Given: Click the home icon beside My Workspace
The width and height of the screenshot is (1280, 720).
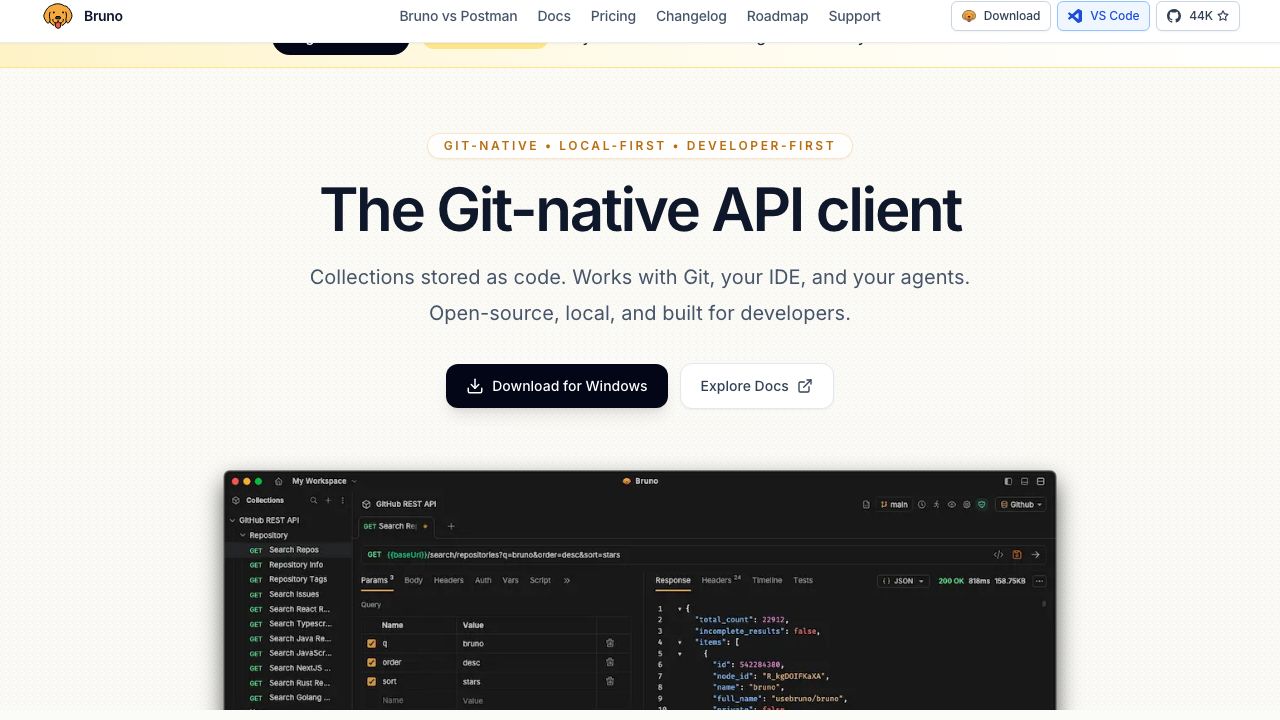Looking at the screenshot, I should coord(279,481).
